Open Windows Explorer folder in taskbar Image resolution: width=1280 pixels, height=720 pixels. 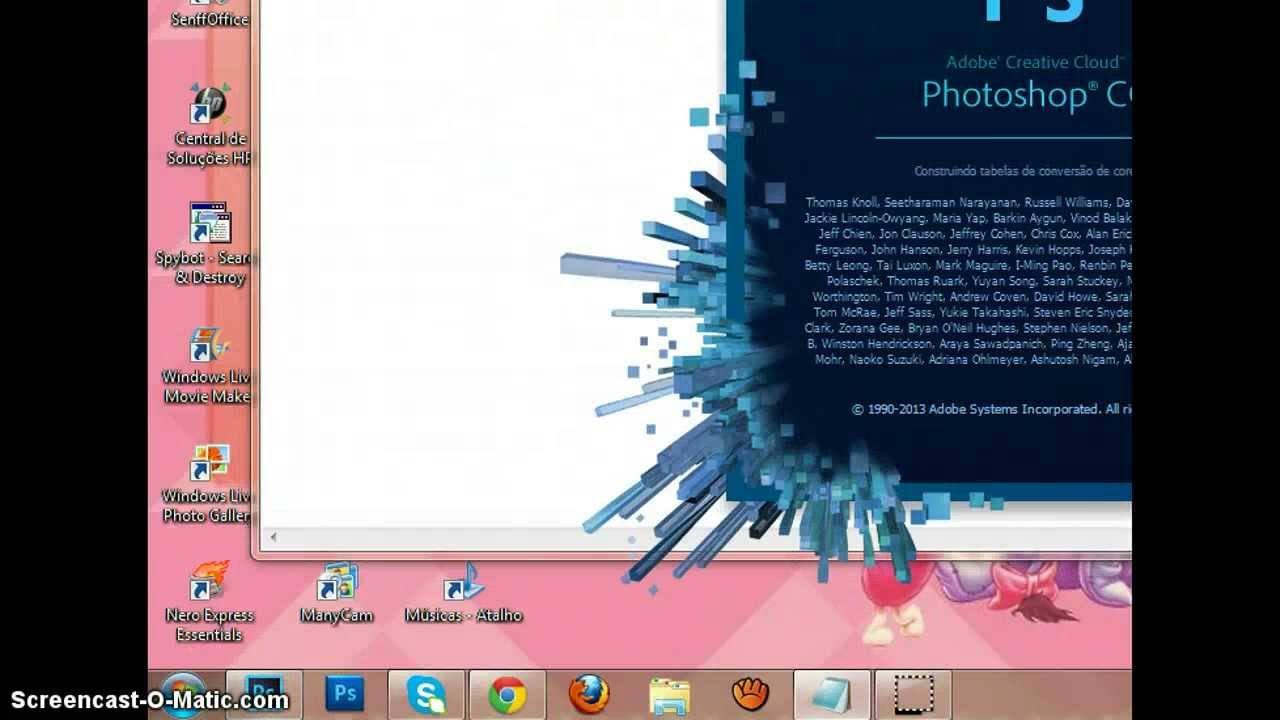(x=669, y=694)
